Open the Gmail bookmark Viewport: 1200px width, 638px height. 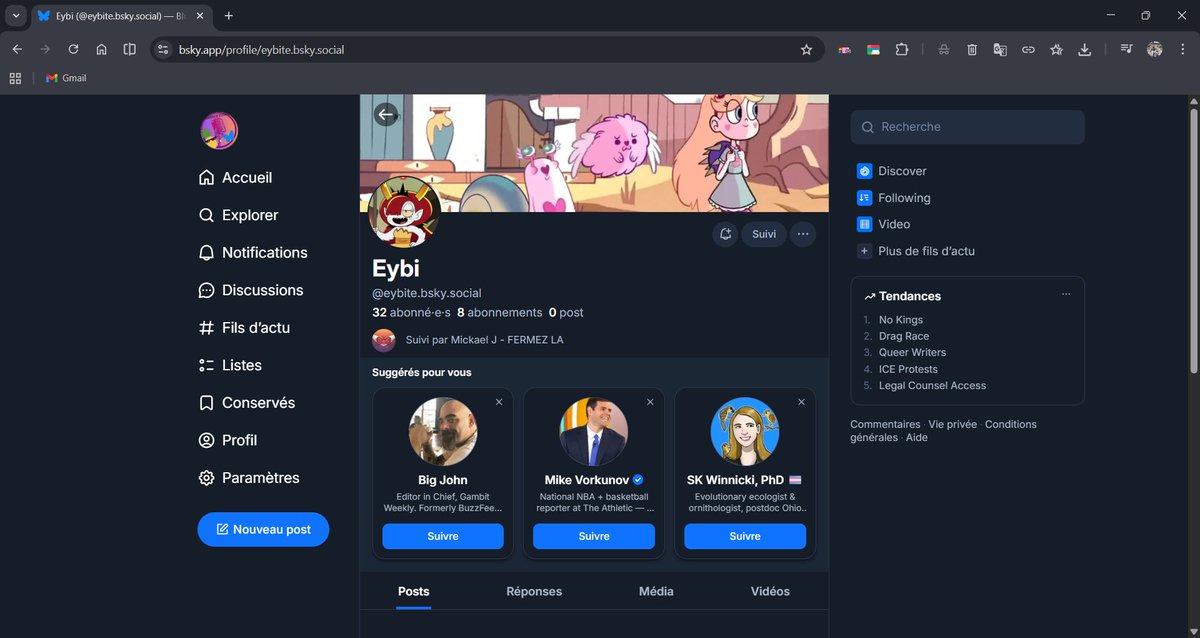pos(66,78)
